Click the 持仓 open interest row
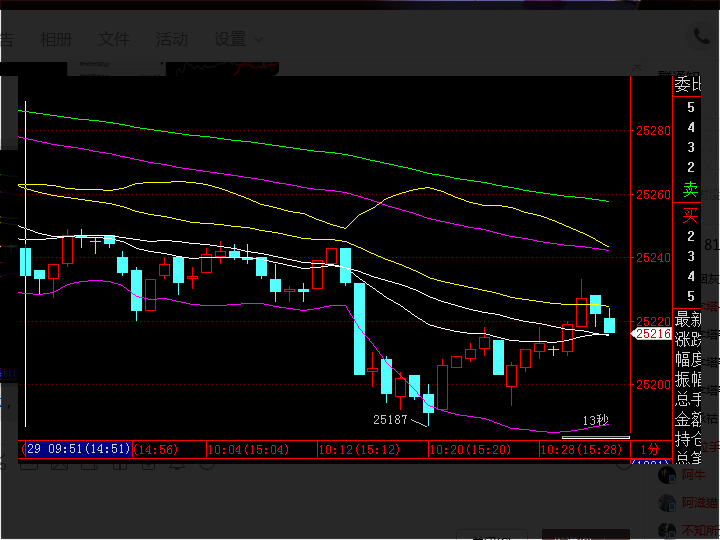 tap(687, 440)
